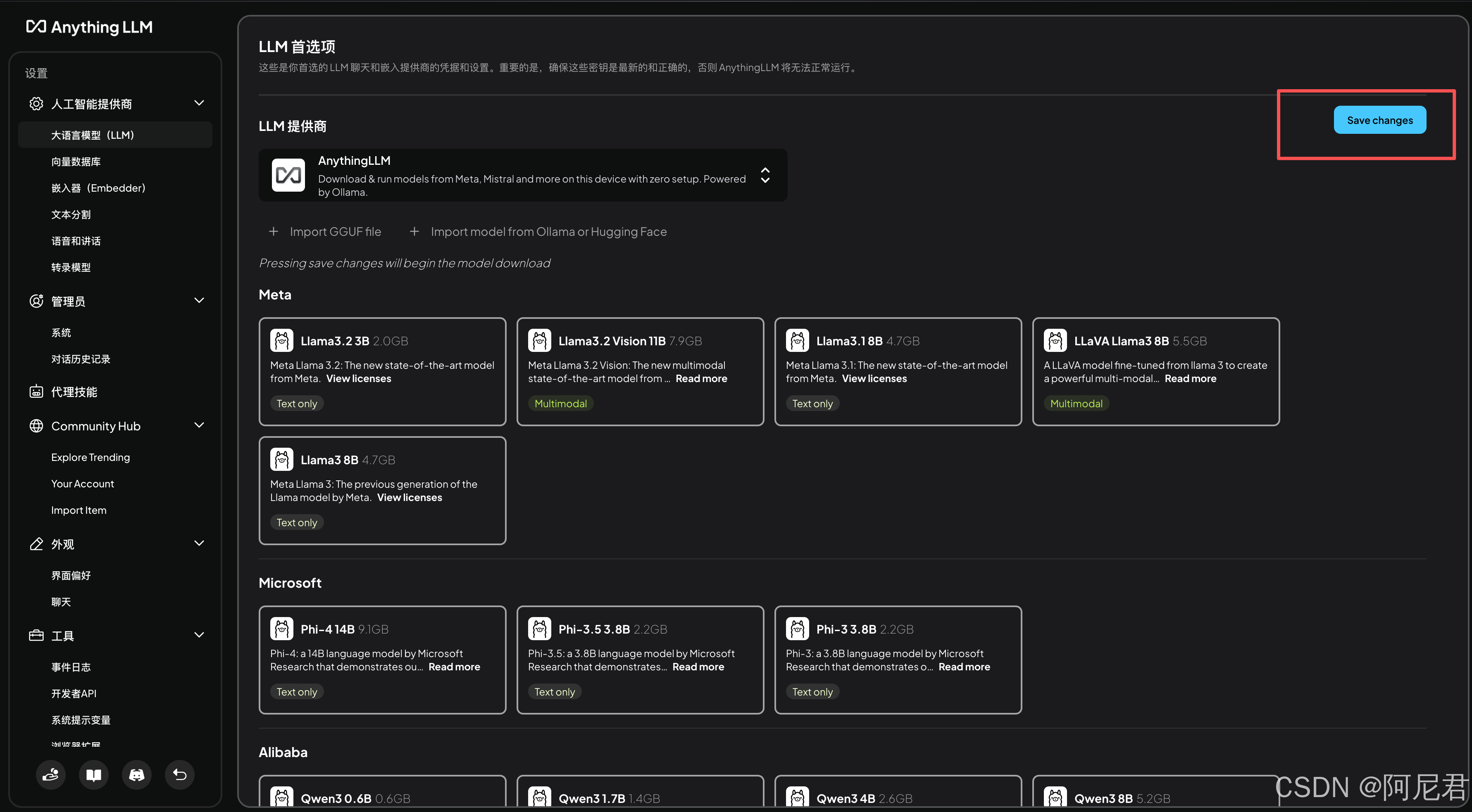1472x812 pixels.
Task: Select the Llama3.2 Vision 11B model card
Action: [640, 371]
